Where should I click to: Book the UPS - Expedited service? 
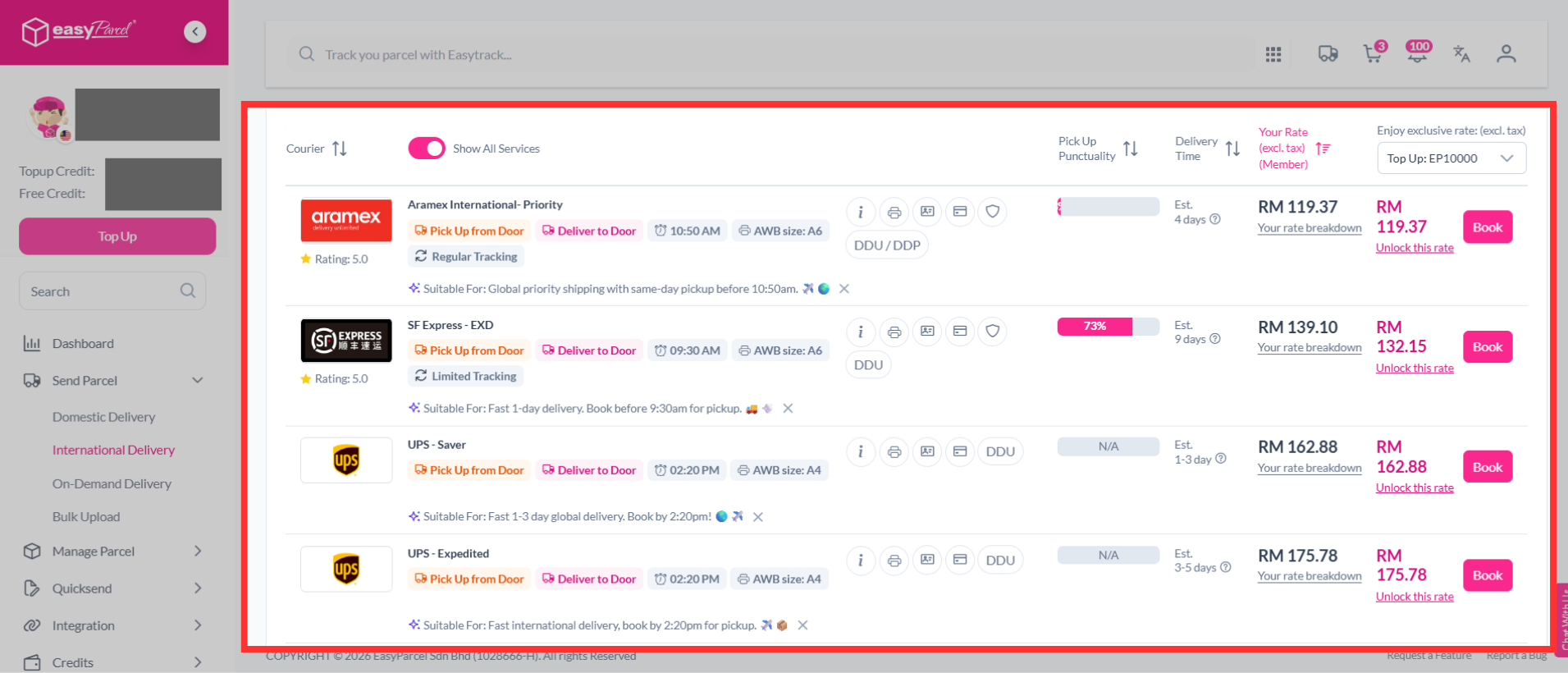1488,575
